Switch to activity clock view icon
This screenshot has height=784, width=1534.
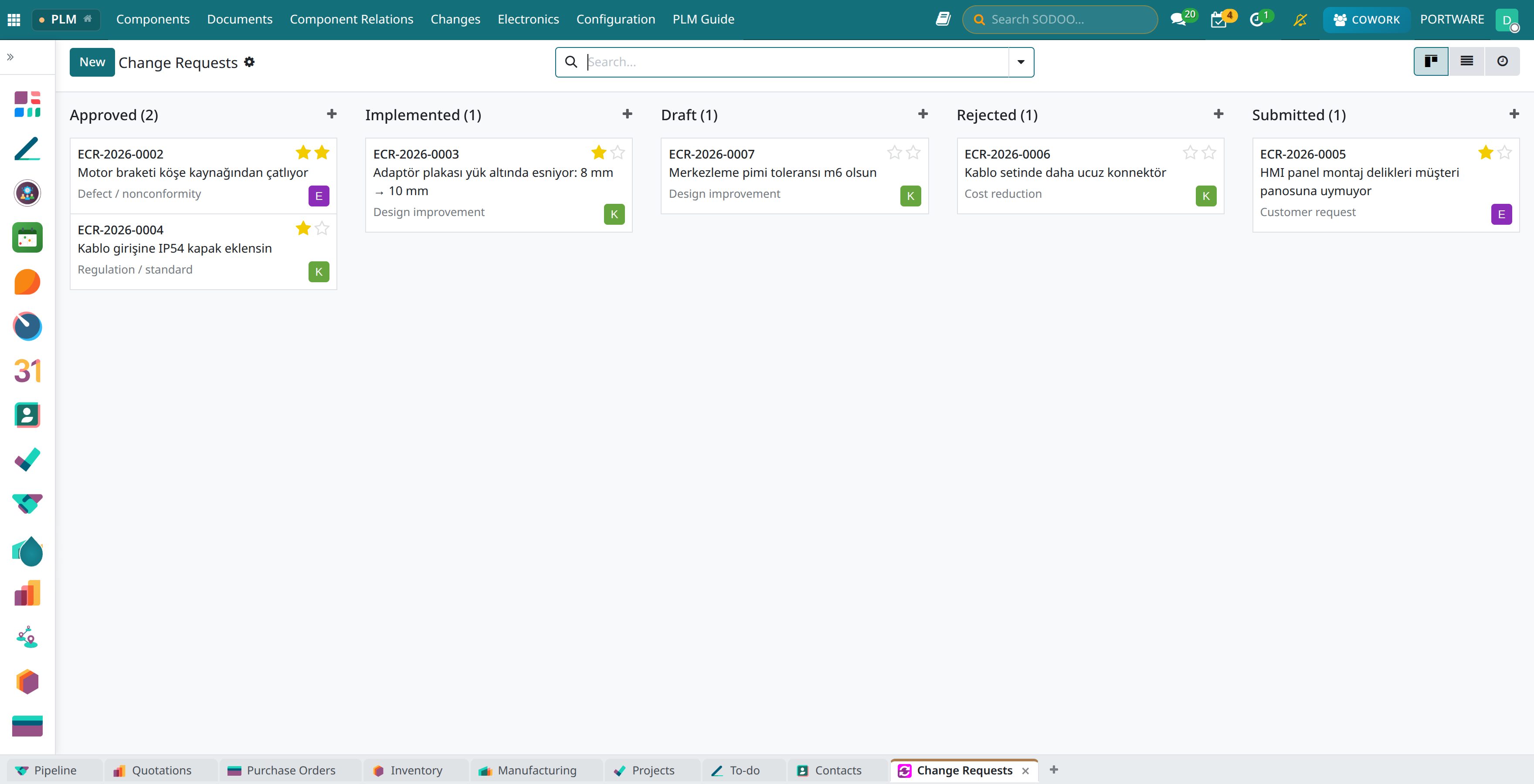pyautogui.click(x=1502, y=61)
